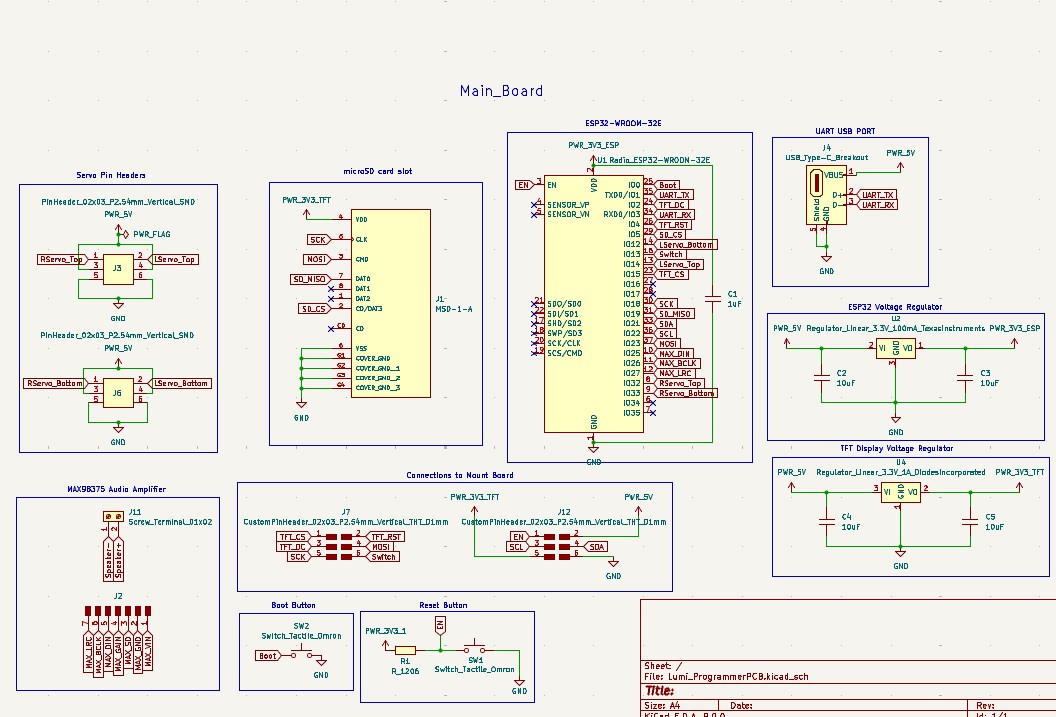Viewport: 1056px width, 717px height.
Task: Click the GND symbol under boot switch SW2
Action: [321, 662]
